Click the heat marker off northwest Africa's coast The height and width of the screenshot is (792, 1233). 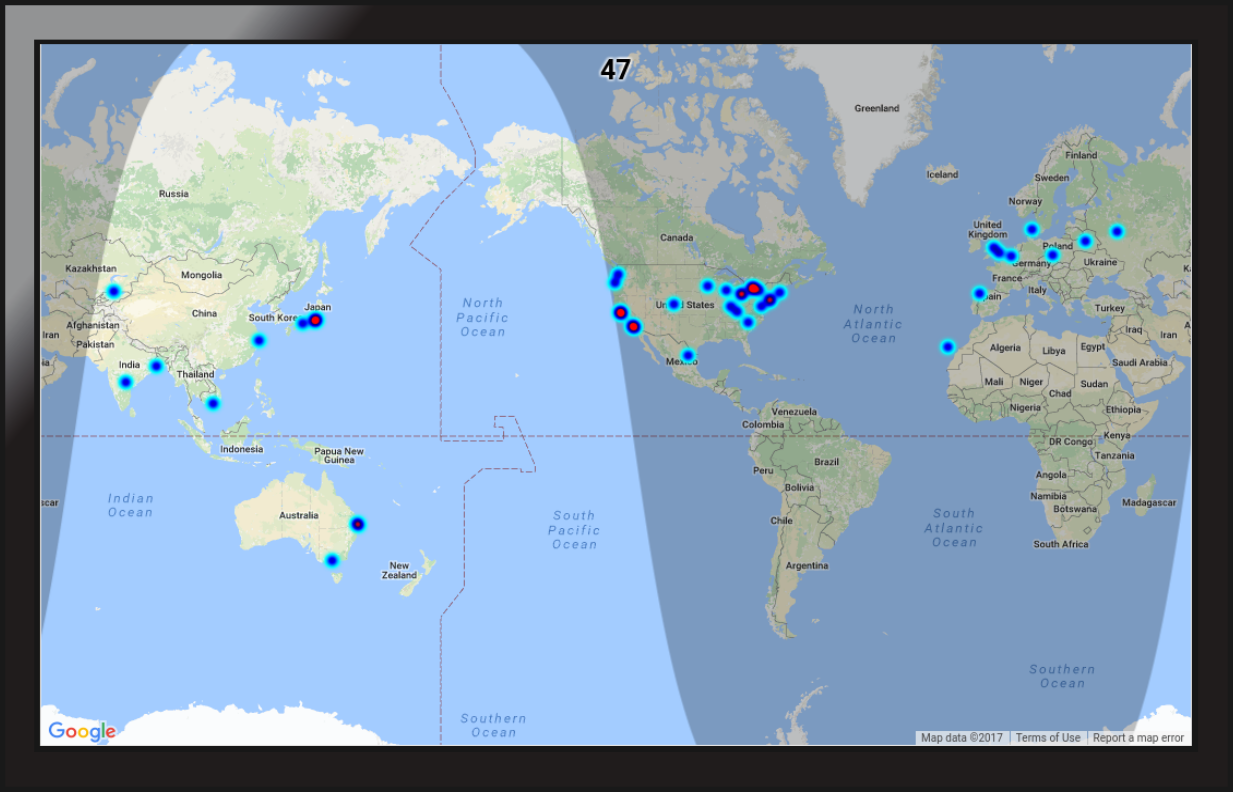click(947, 347)
